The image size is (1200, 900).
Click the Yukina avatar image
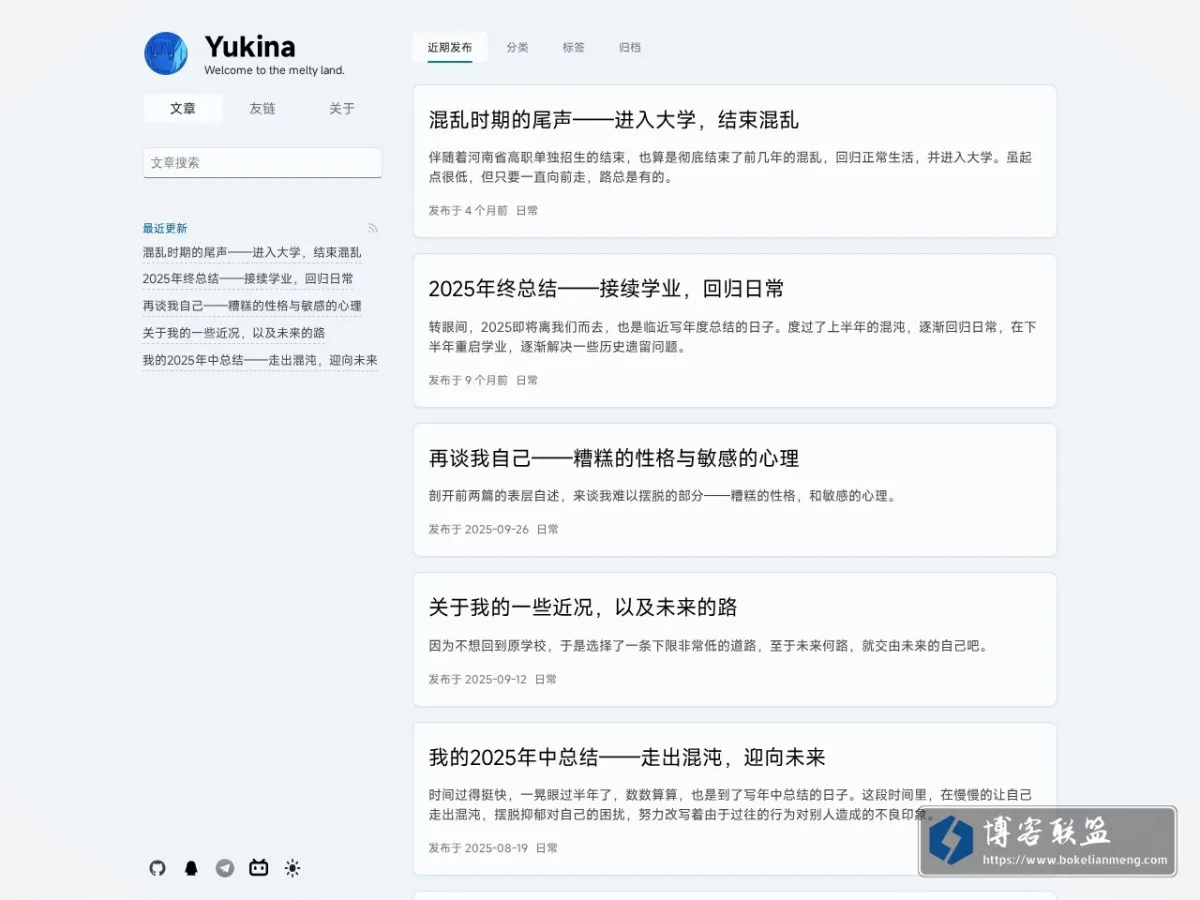coord(166,53)
